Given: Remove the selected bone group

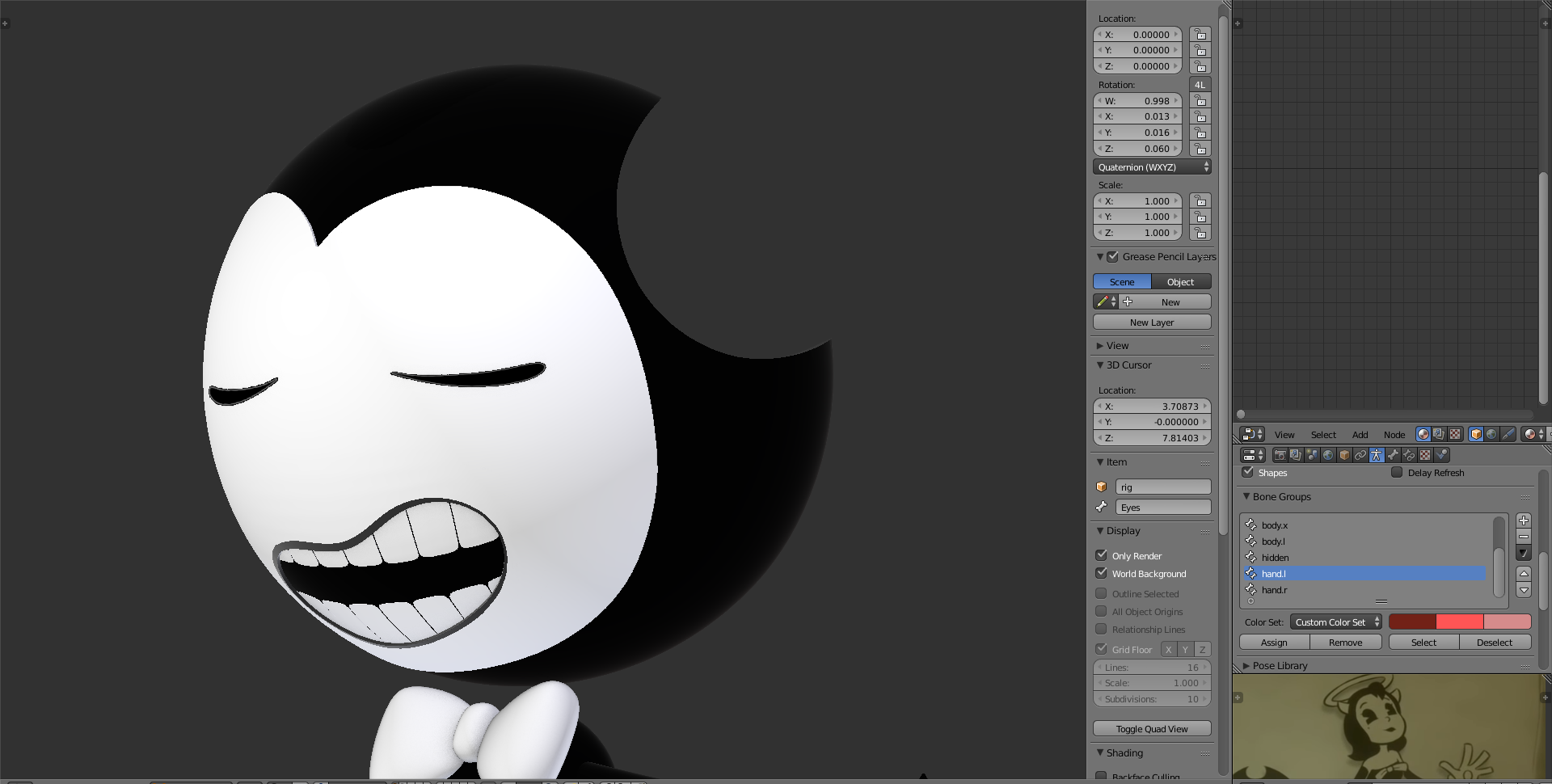Looking at the screenshot, I should click(x=1524, y=537).
